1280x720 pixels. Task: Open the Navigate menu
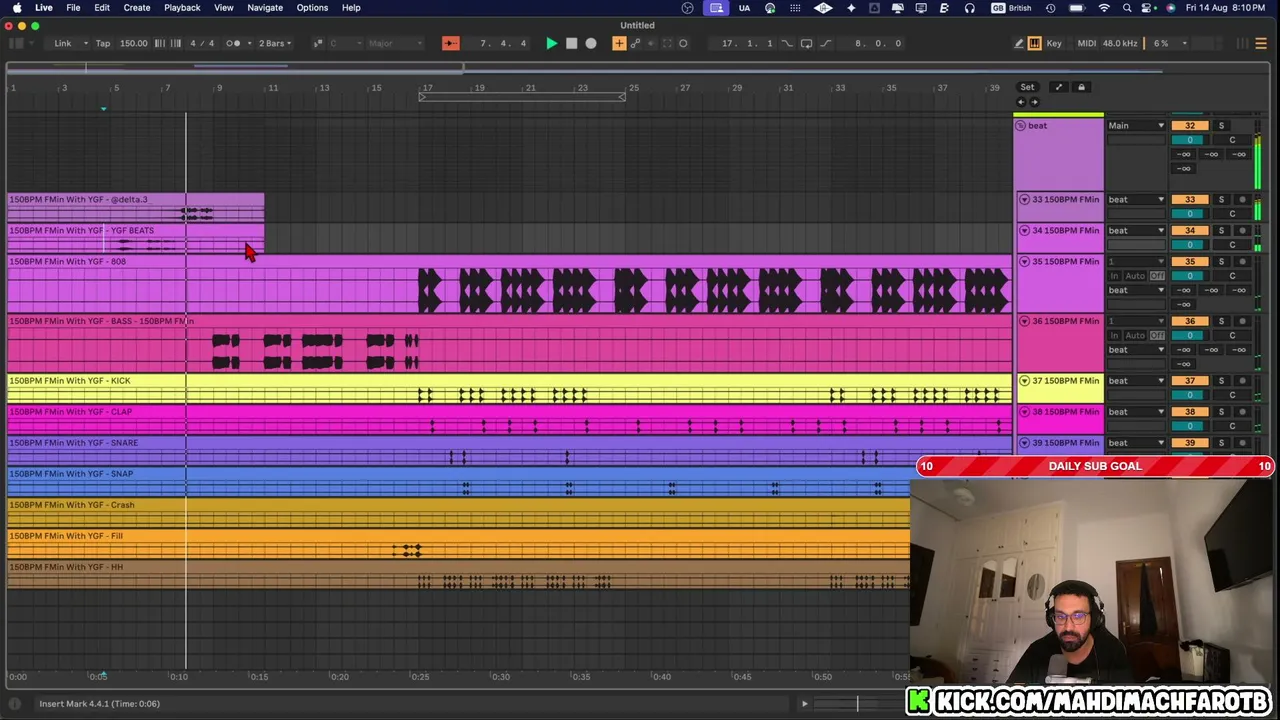point(265,8)
